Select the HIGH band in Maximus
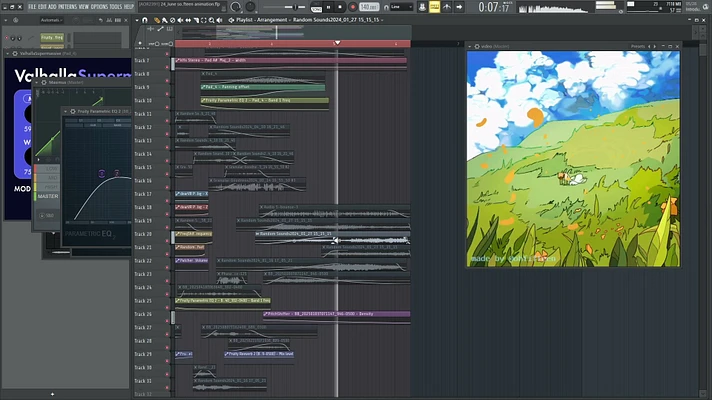 (x=48, y=187)
